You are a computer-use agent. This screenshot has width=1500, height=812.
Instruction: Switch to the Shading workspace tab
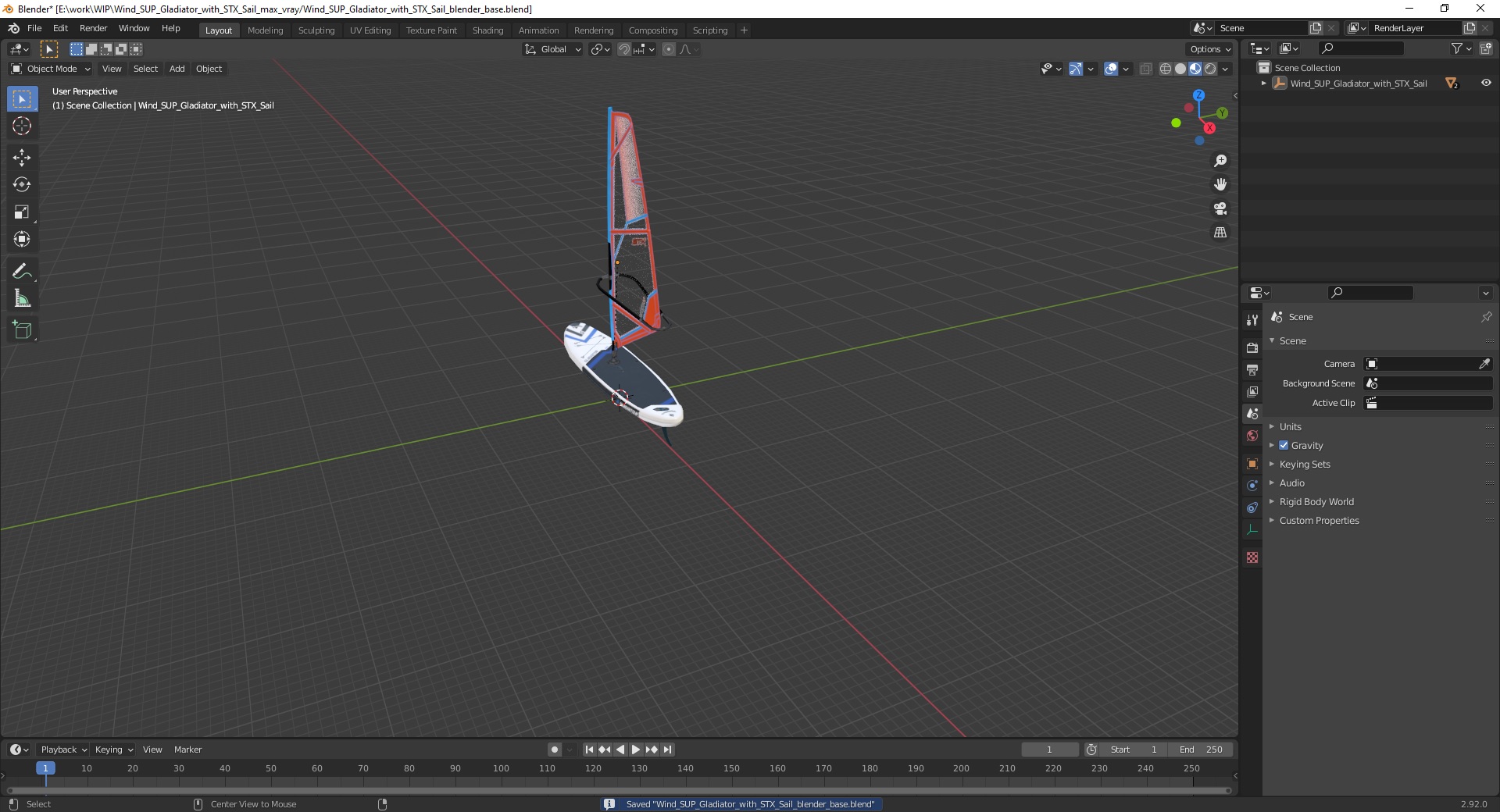click(487, 30)
